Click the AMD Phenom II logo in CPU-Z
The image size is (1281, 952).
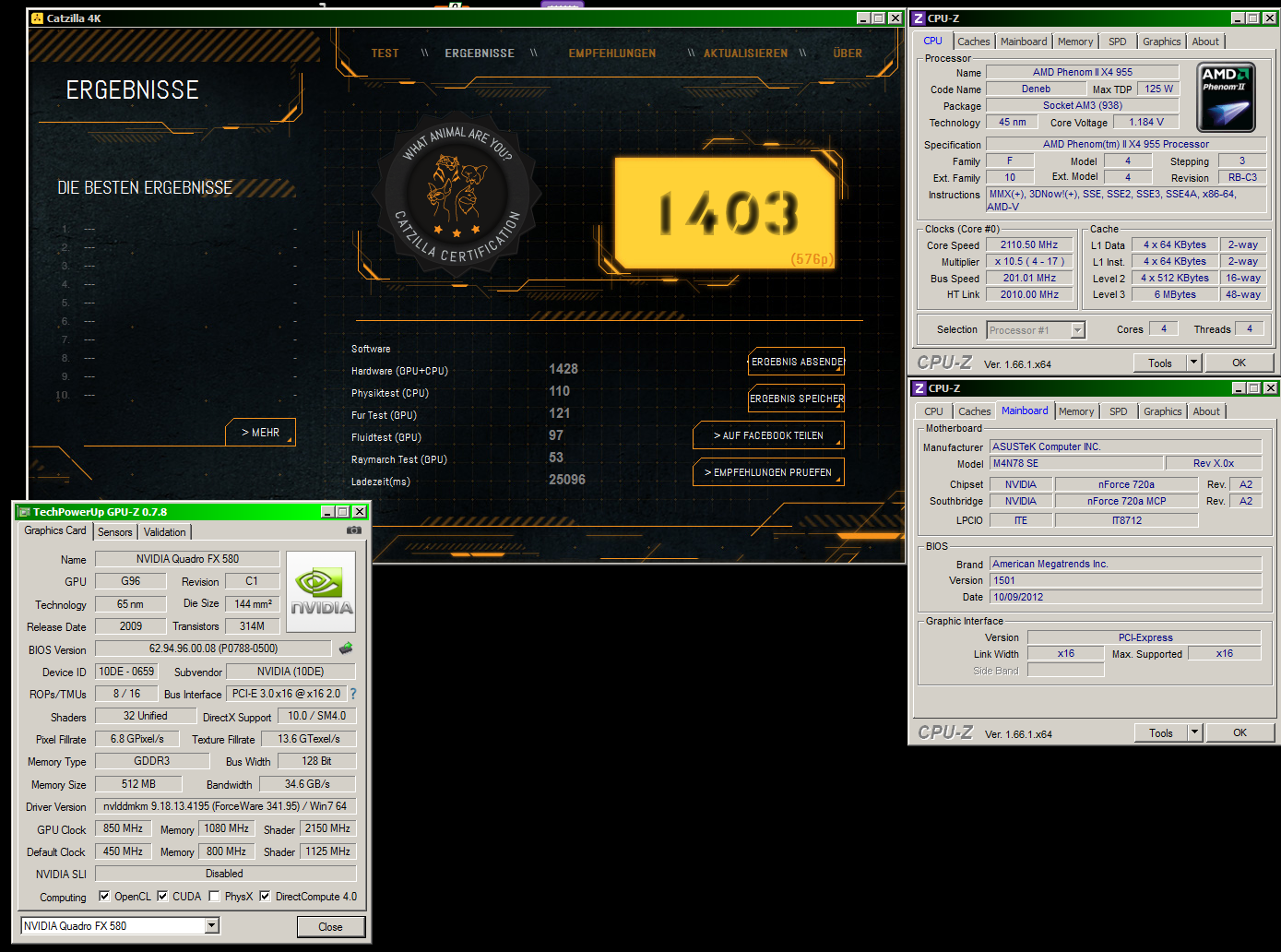click(1226, 97)
